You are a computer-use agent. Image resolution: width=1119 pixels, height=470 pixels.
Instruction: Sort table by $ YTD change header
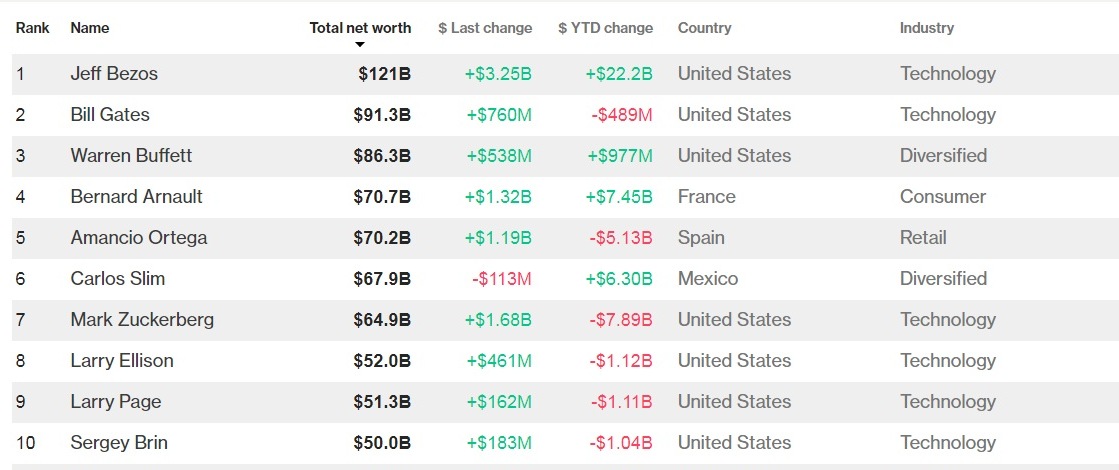(x=606, y=29)
